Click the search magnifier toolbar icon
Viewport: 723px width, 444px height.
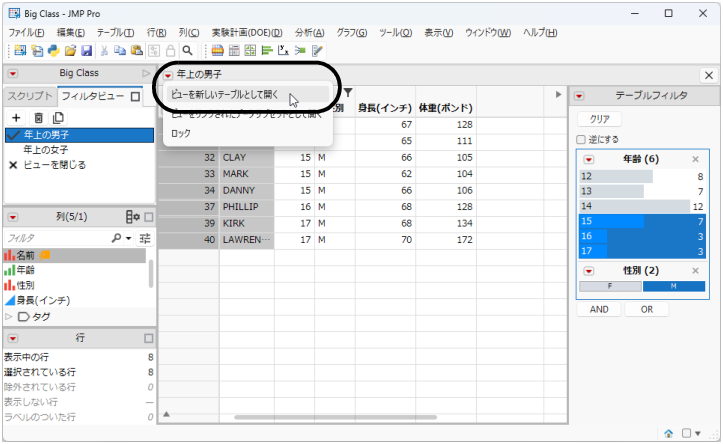(x=187, y=50)
